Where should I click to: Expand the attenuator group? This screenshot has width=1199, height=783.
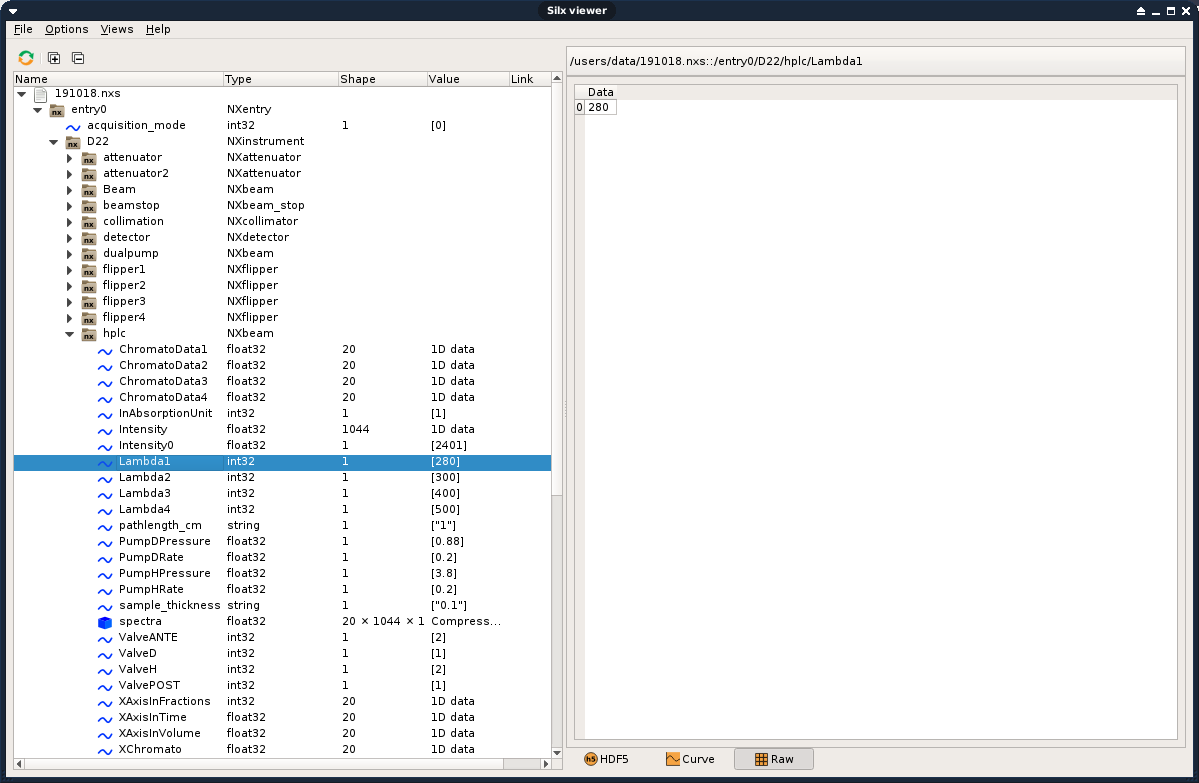pyautogui.click(x=70, y=158)
